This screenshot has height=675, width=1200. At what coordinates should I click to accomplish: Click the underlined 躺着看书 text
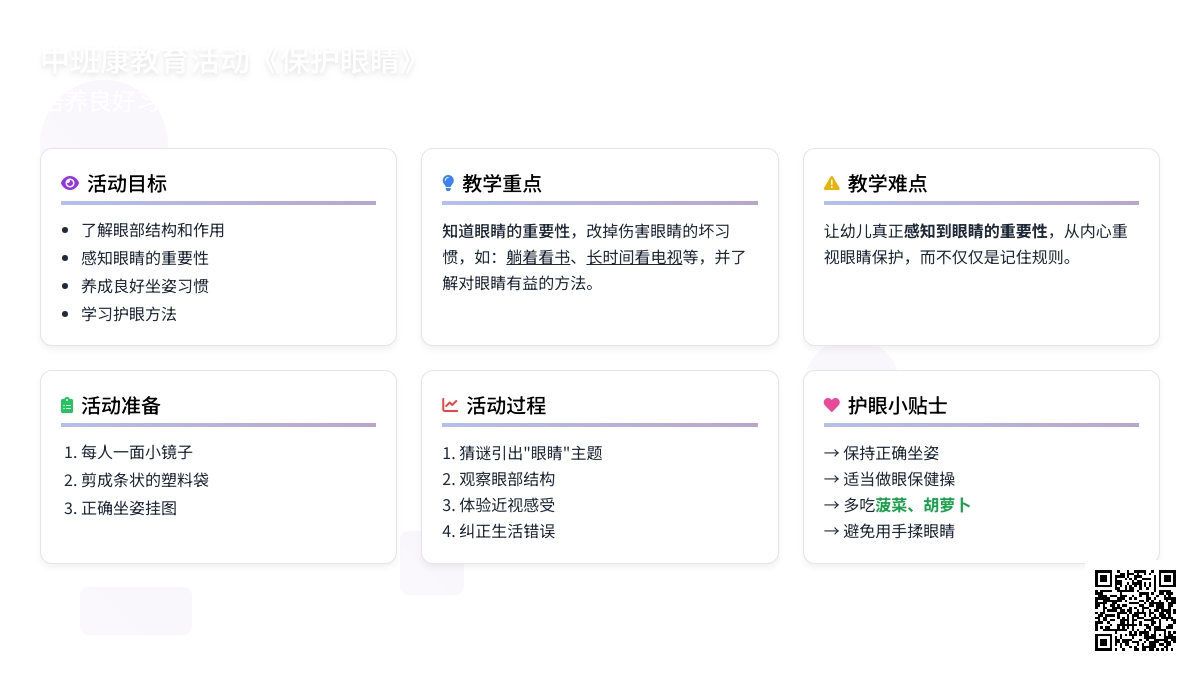pyautogui.click(x=537, y=258)
